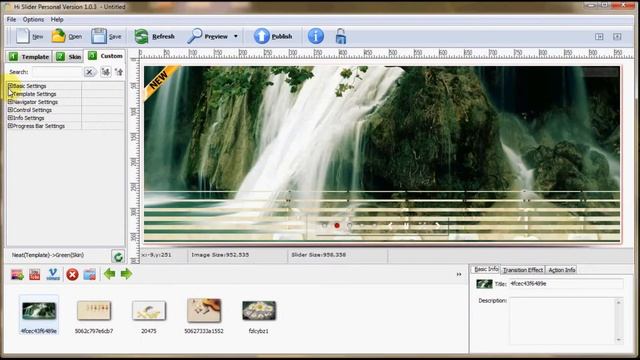Image resolution: width=640 pixels, height=360 pixels.
Task: Clear the search with the X button
Action: 89,72
